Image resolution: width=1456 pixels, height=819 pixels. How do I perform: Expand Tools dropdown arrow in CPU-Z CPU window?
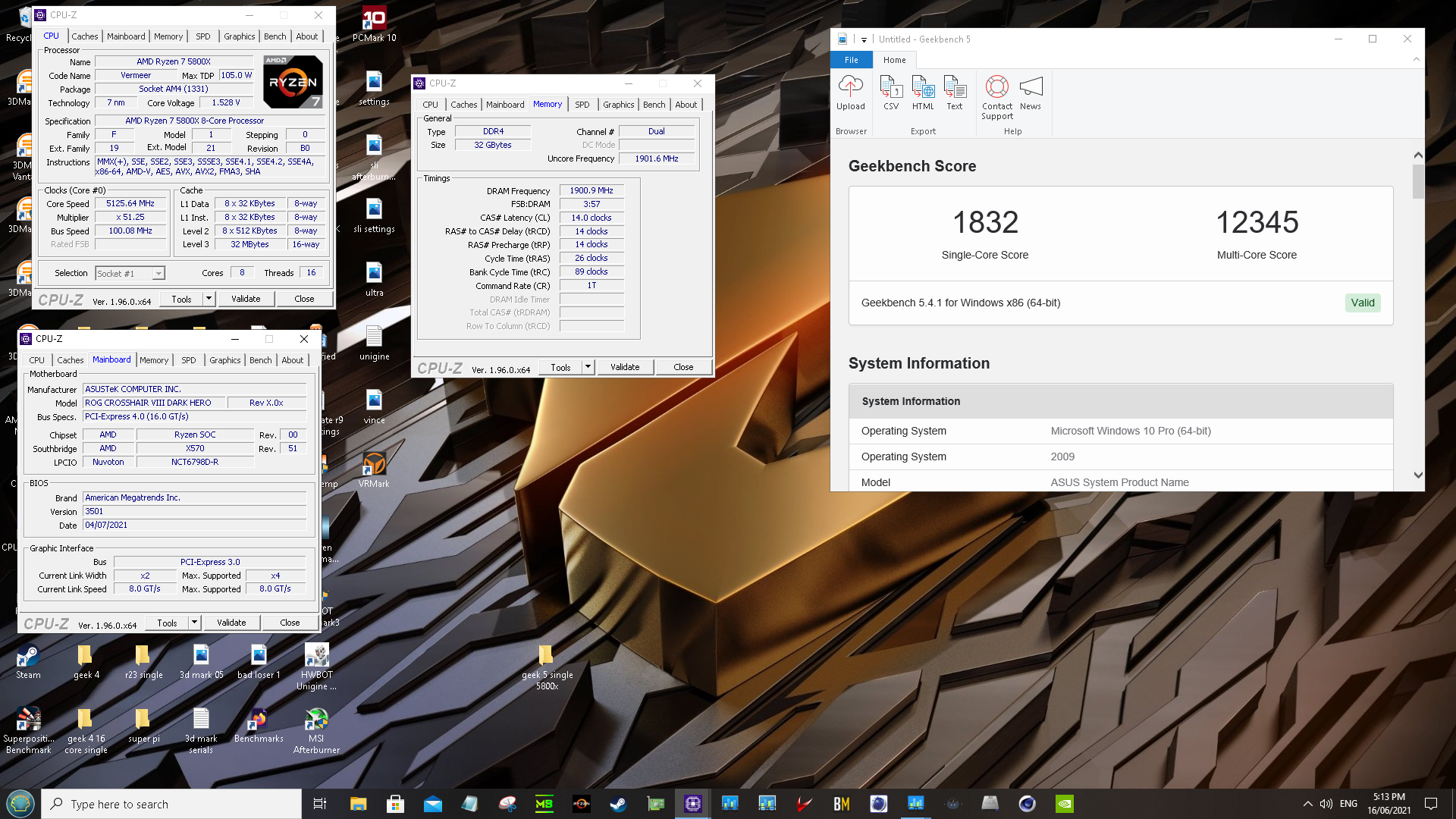click(209, 299)
